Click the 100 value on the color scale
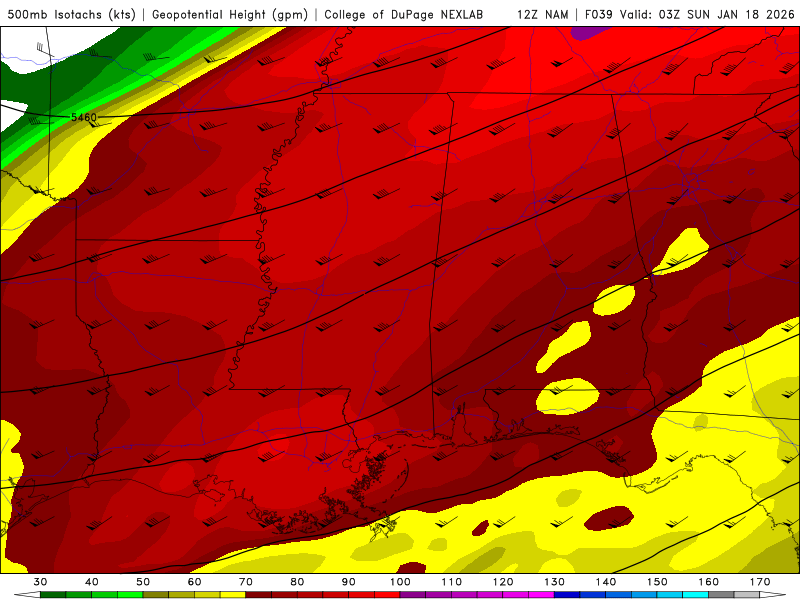Screen dimensions: 800x600 [x=401, y=582]
